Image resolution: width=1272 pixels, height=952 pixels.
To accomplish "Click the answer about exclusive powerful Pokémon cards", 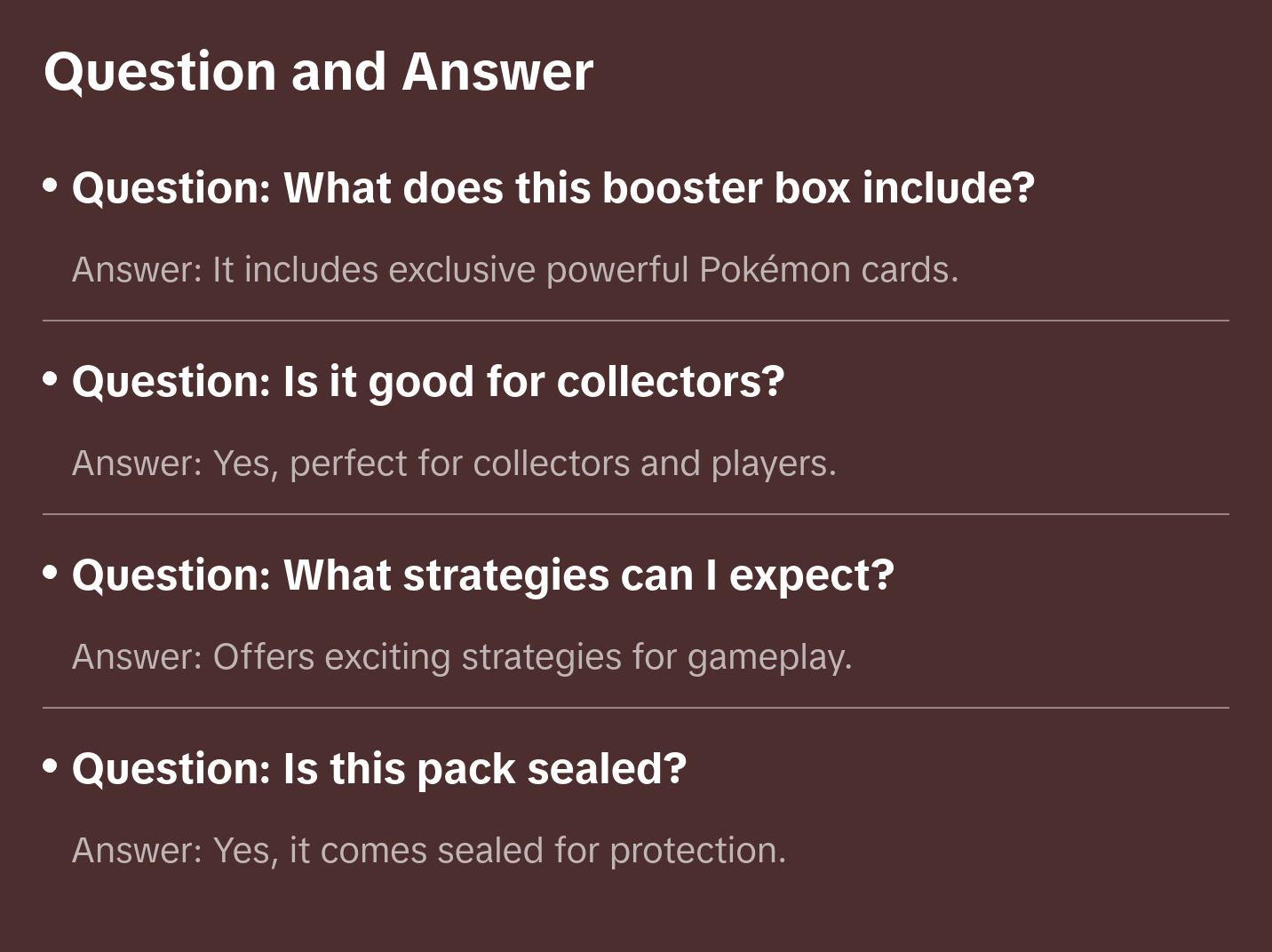I will click(x=515, y=270).
